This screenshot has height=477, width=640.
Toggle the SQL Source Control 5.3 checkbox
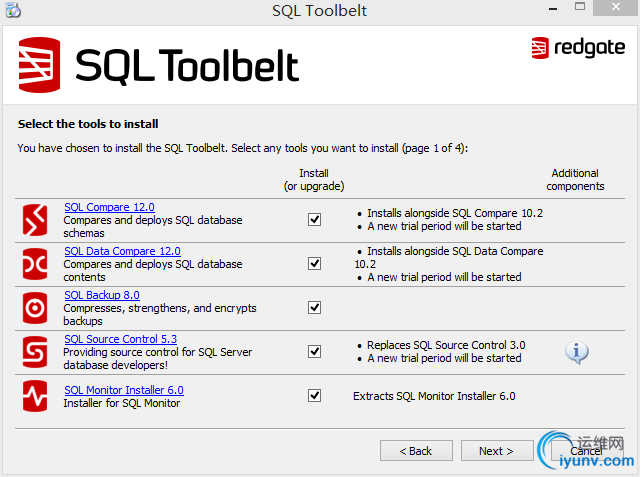point(314,351)
